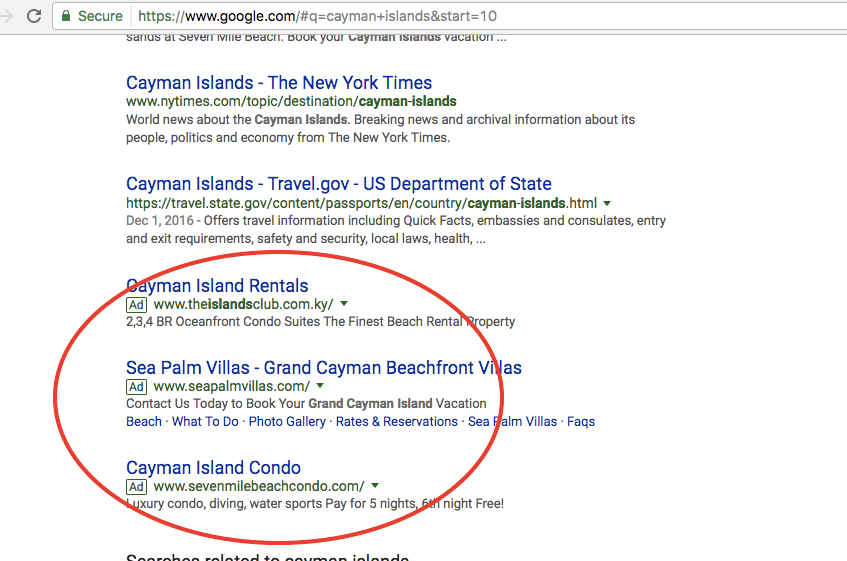Click 'Contact Us Today to Book' description text
847x561 pixels.
click(306, 403)
